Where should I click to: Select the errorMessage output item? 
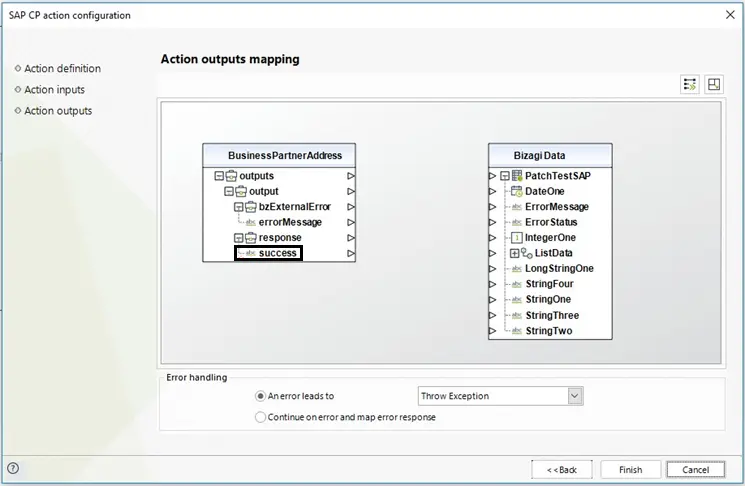point(290,222)
